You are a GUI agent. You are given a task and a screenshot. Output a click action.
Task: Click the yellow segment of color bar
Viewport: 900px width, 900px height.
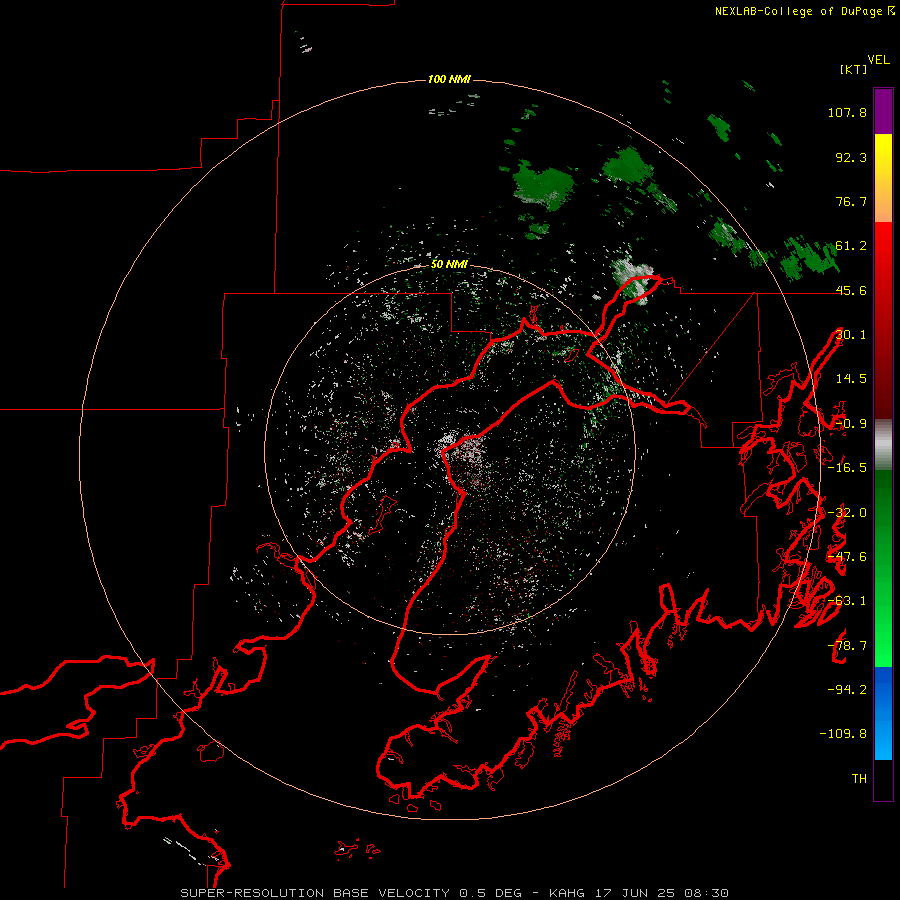point(883,178)
